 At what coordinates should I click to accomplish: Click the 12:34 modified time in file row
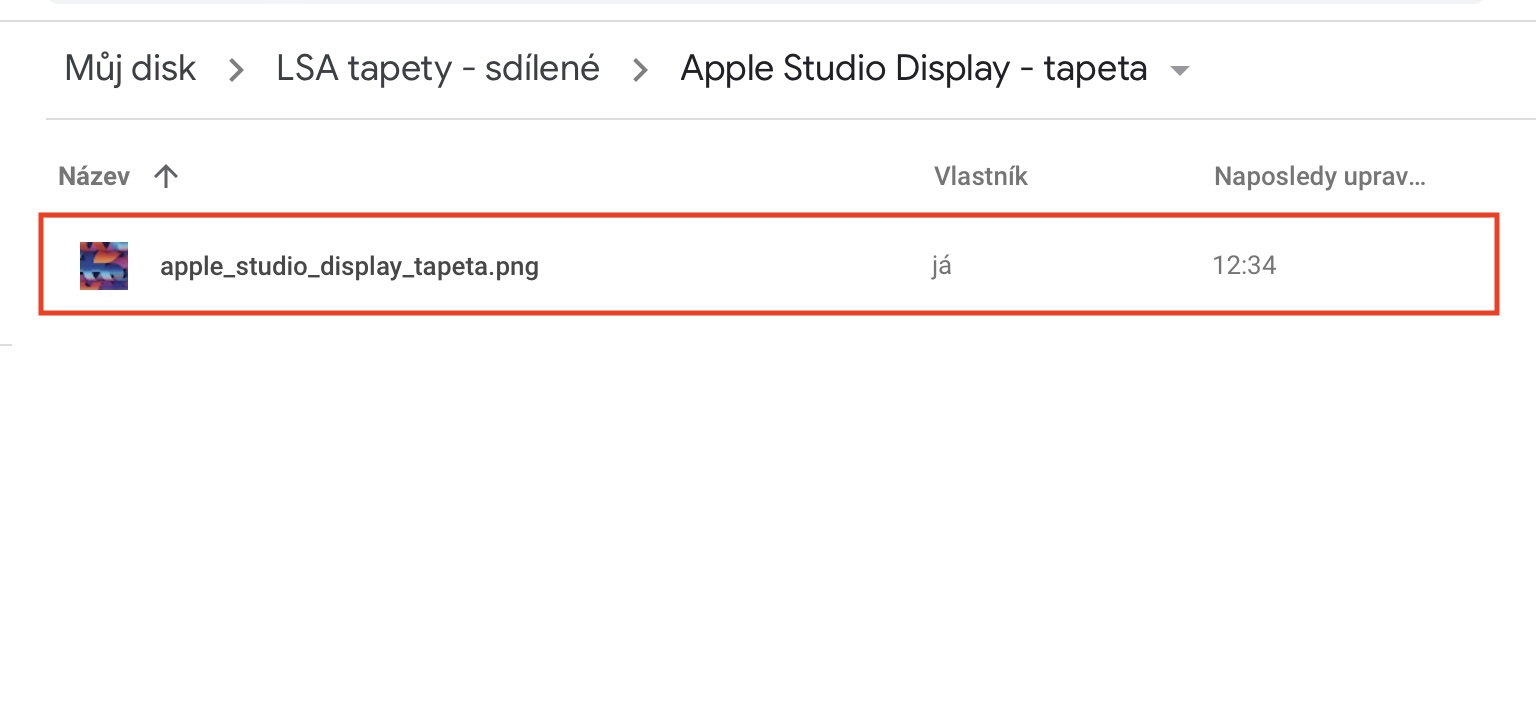(x=1244, y=266)
